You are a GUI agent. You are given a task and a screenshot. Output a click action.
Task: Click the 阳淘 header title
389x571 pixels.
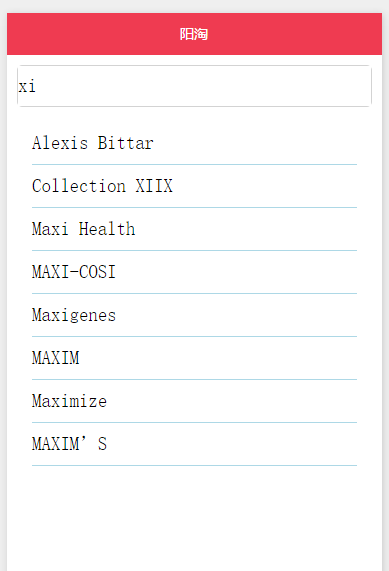194,34
